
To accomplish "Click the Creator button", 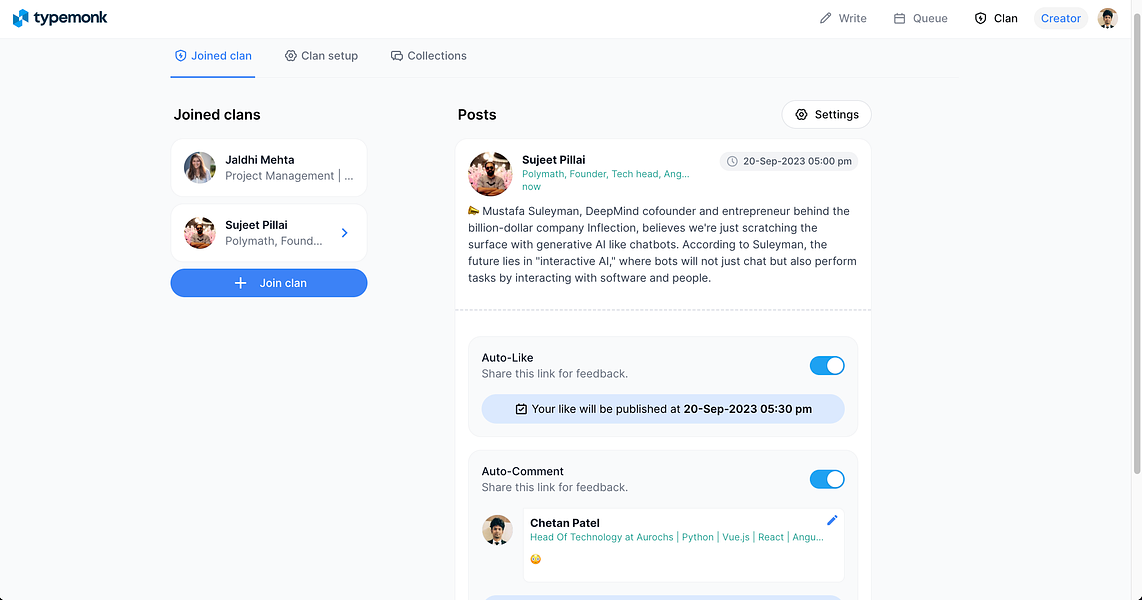I will point(1060,18).
